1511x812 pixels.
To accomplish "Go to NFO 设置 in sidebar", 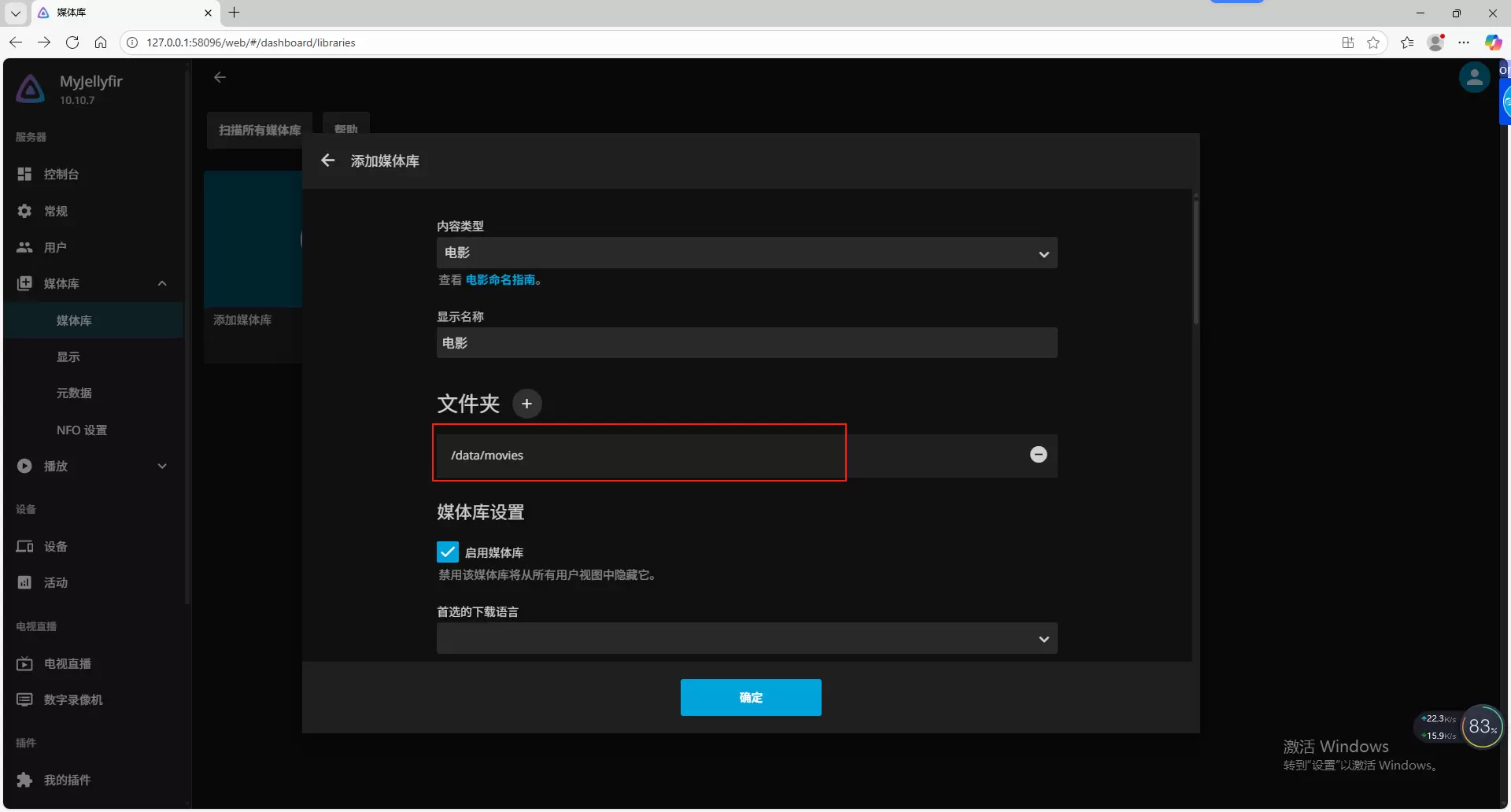I will pyautogui.click(x=82, y=430).
